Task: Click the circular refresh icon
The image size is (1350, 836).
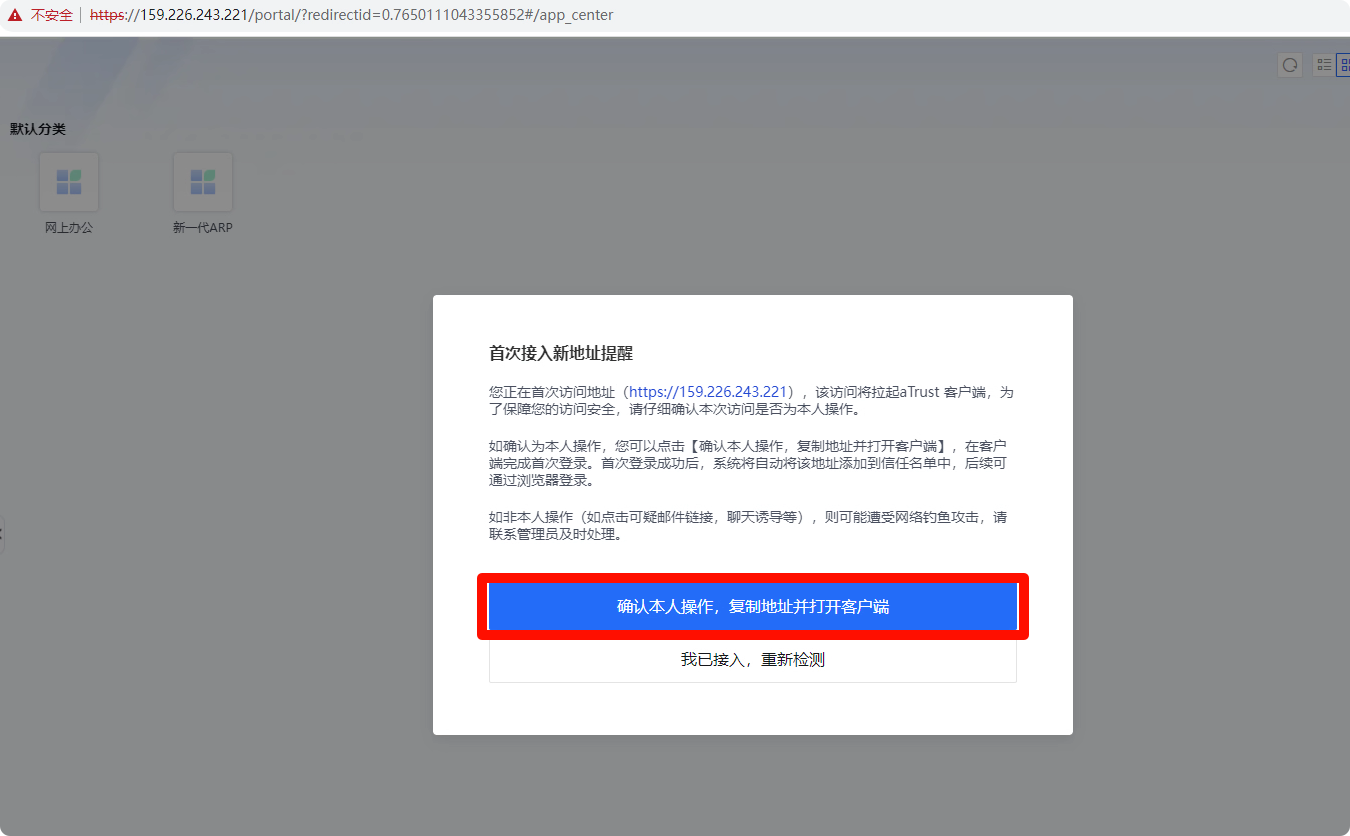Action: pos(1290,65)
